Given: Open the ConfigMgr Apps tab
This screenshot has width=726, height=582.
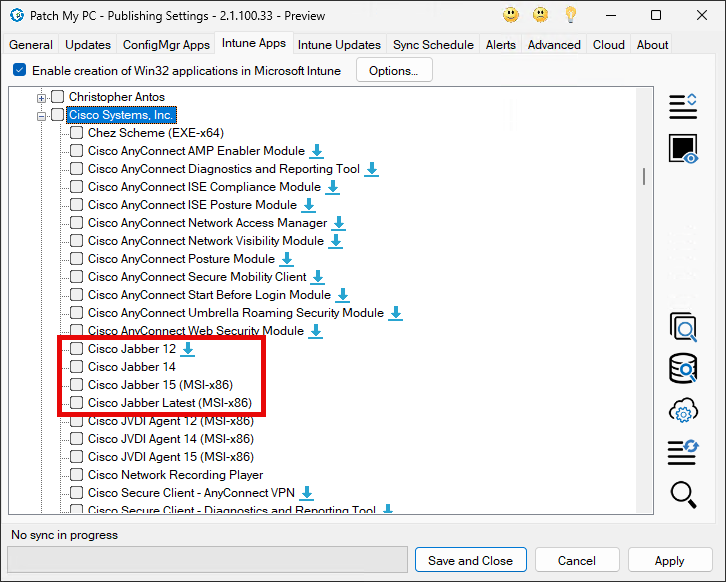Looking at the screenshot, I should click(x=167, y=45).
